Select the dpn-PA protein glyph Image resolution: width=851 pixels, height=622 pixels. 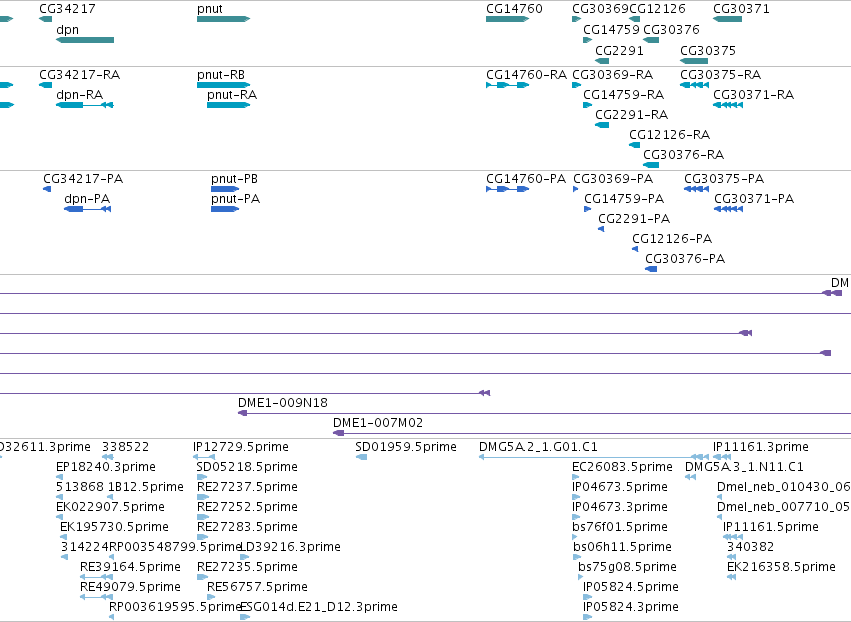tap(87, 209)
